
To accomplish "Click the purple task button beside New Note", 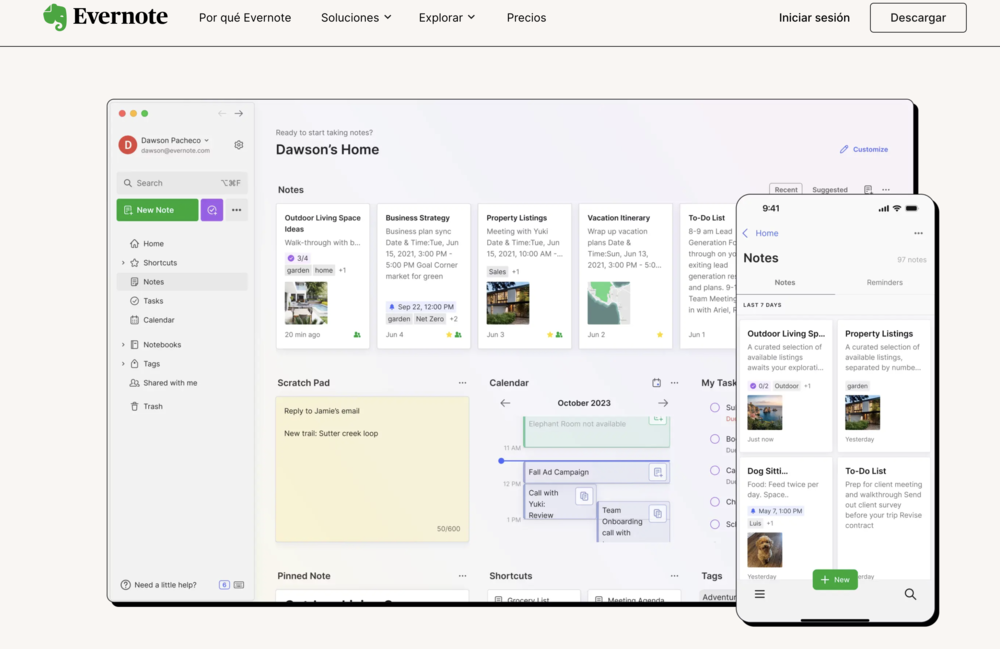I will point(211,210).
